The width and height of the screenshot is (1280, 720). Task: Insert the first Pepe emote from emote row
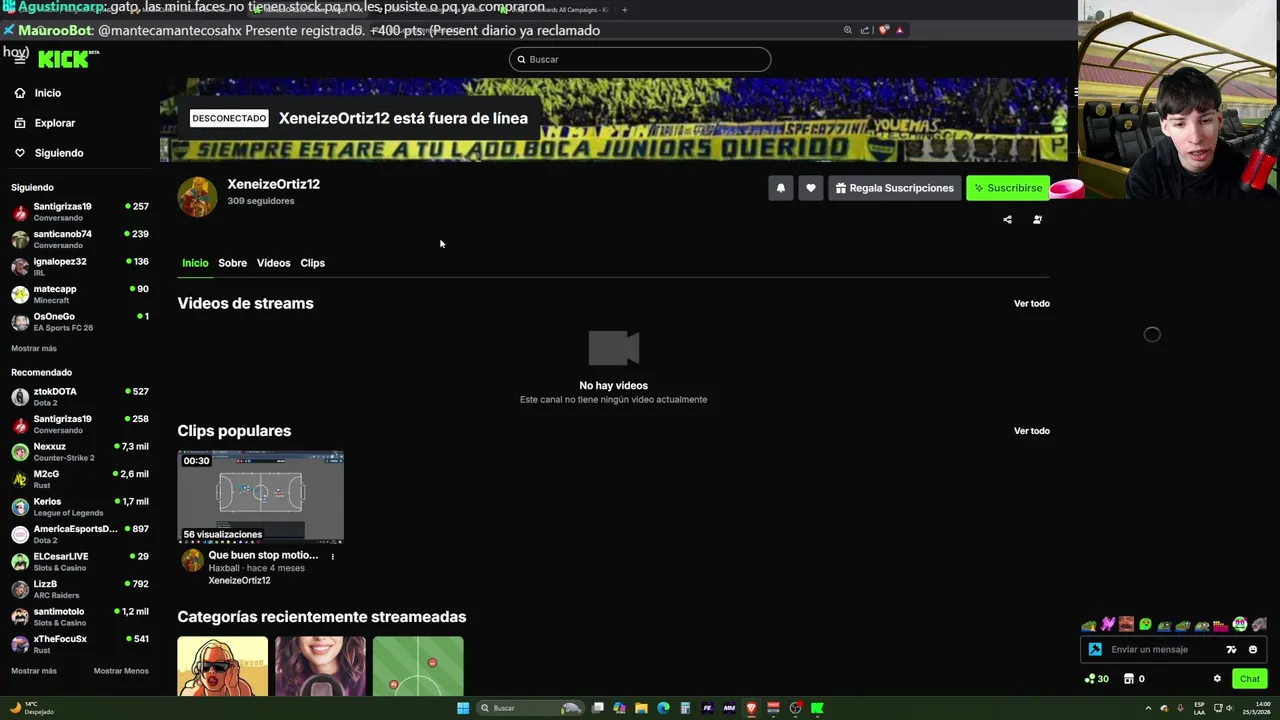point(1089,625)
